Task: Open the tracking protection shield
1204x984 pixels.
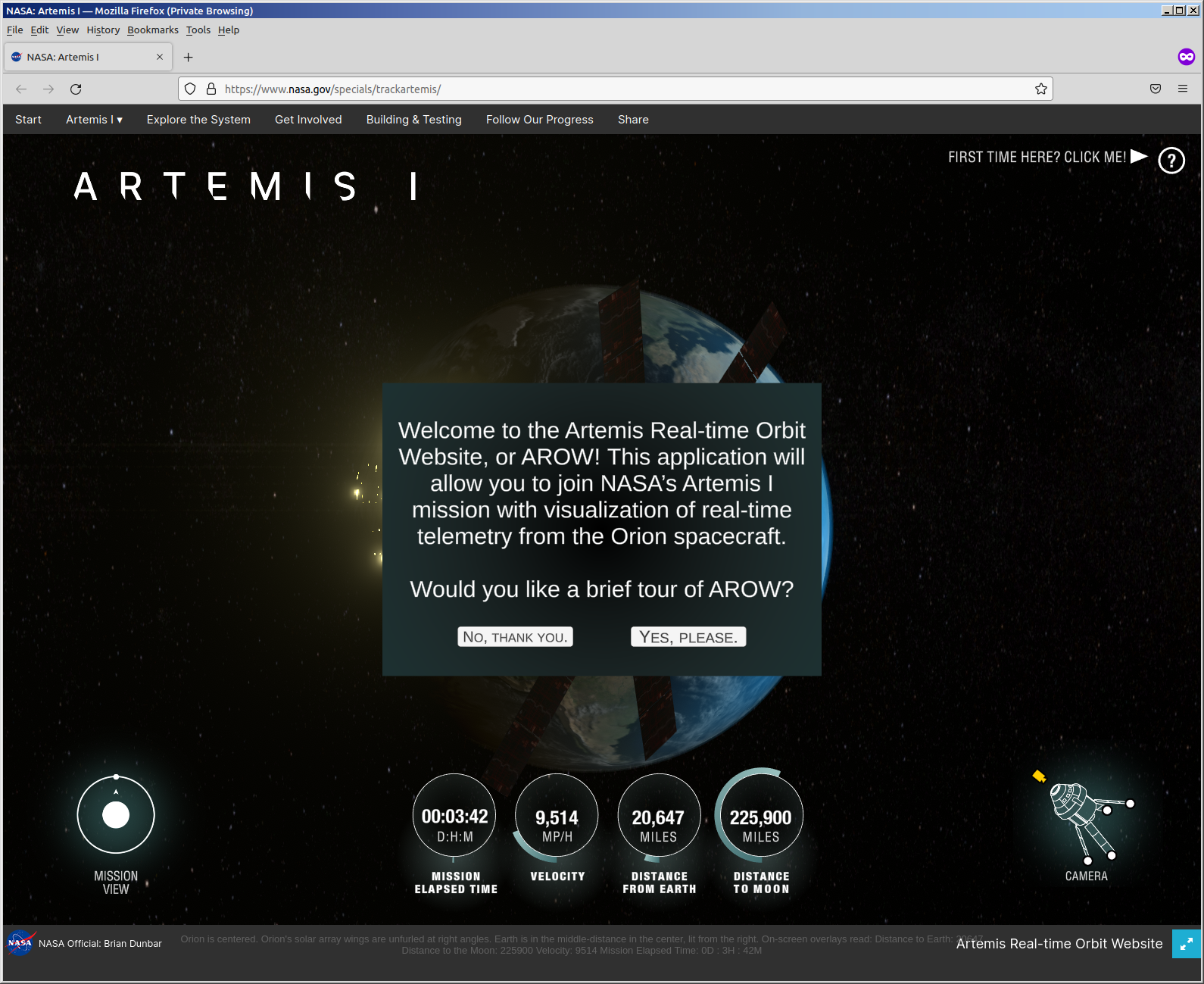Action: pyautogui.click(x=191, y=89)
